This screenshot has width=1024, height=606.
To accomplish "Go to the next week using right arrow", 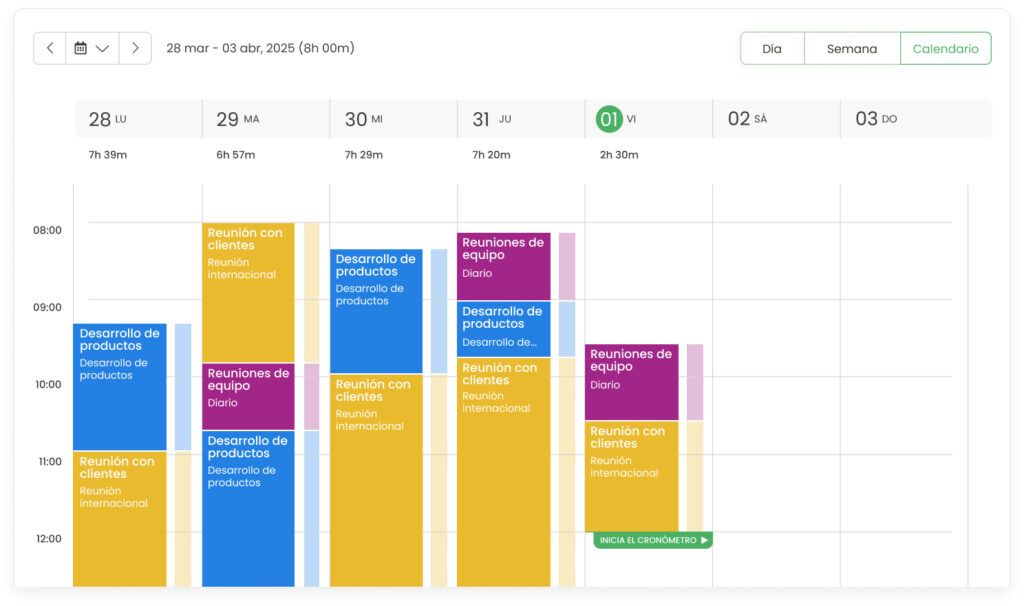I will click(x=136, y=47).
